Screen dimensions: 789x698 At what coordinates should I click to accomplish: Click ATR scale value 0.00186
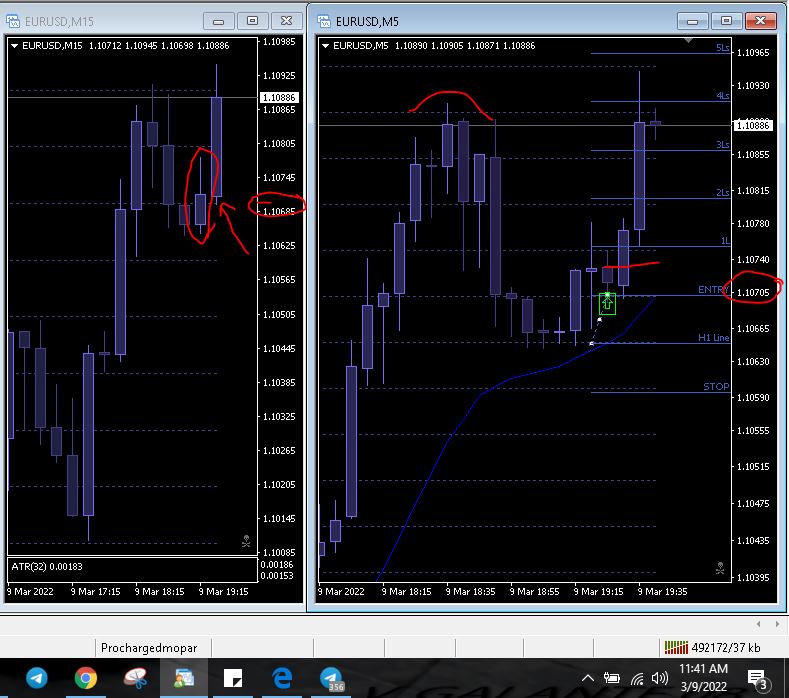[277, 565]
